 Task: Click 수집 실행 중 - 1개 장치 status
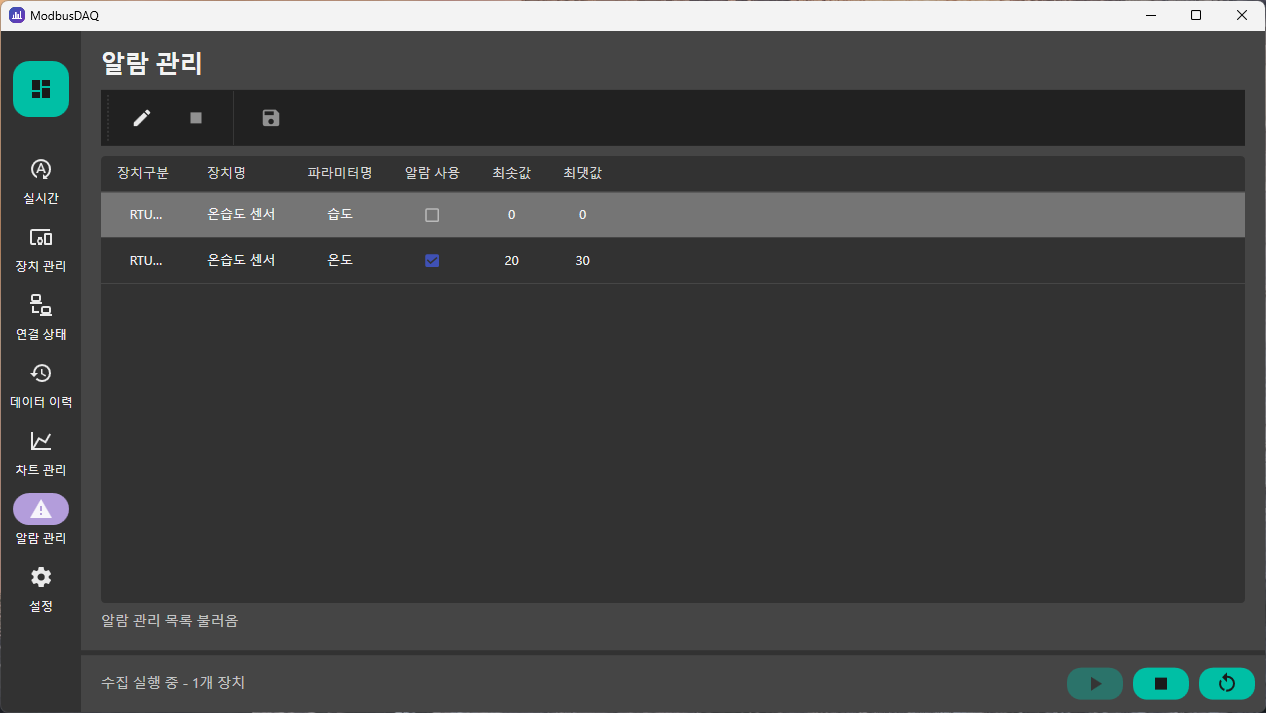tap(173, 683)
